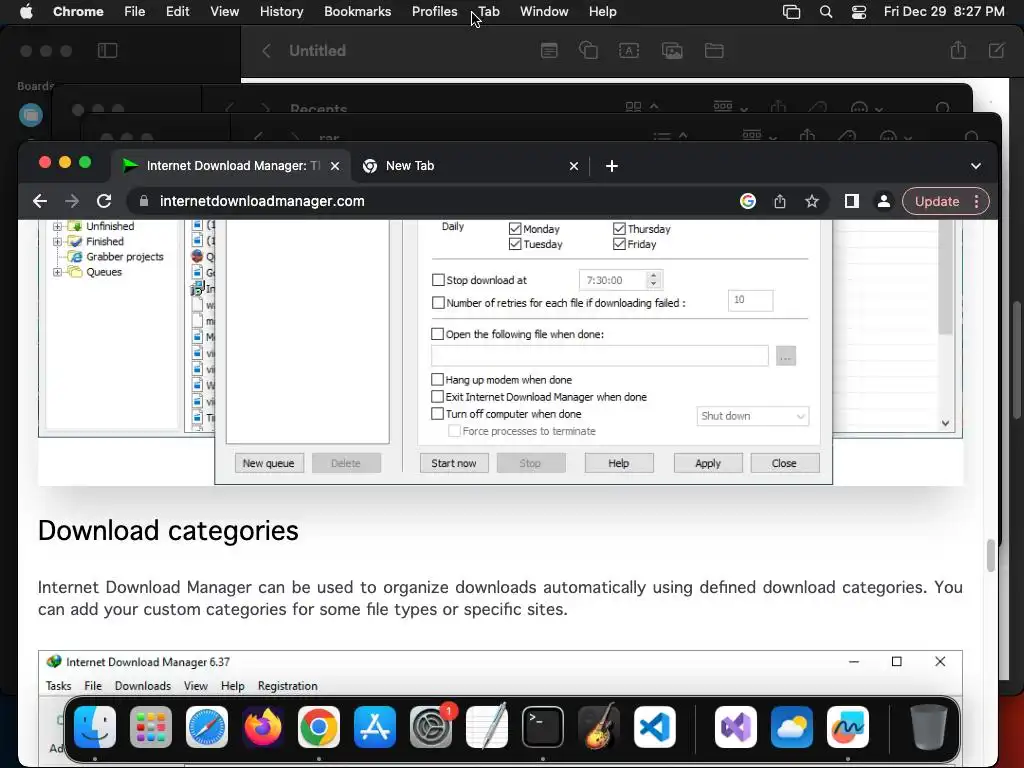This screenshot has height=768, width=1024.
Task: Click the Chrome forward arrow
Action: tap(72, 201)
